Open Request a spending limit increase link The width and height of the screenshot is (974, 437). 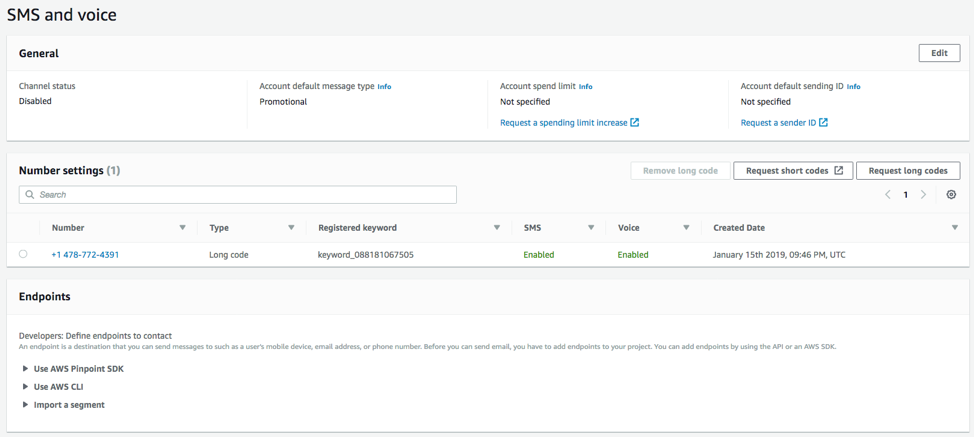(563, 123)
